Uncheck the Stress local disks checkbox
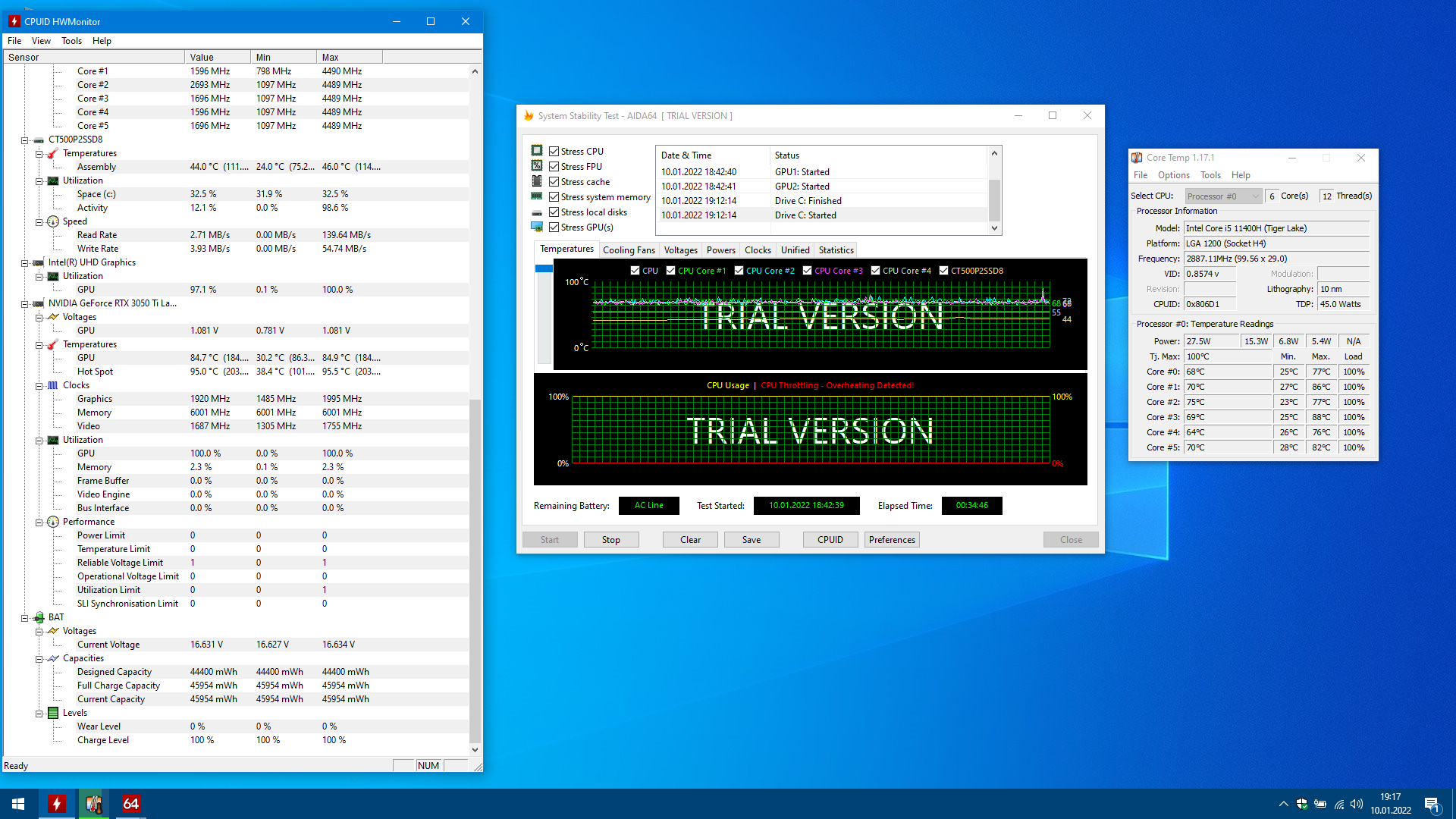The image size is (1456, 819). (x=554, y=212)
